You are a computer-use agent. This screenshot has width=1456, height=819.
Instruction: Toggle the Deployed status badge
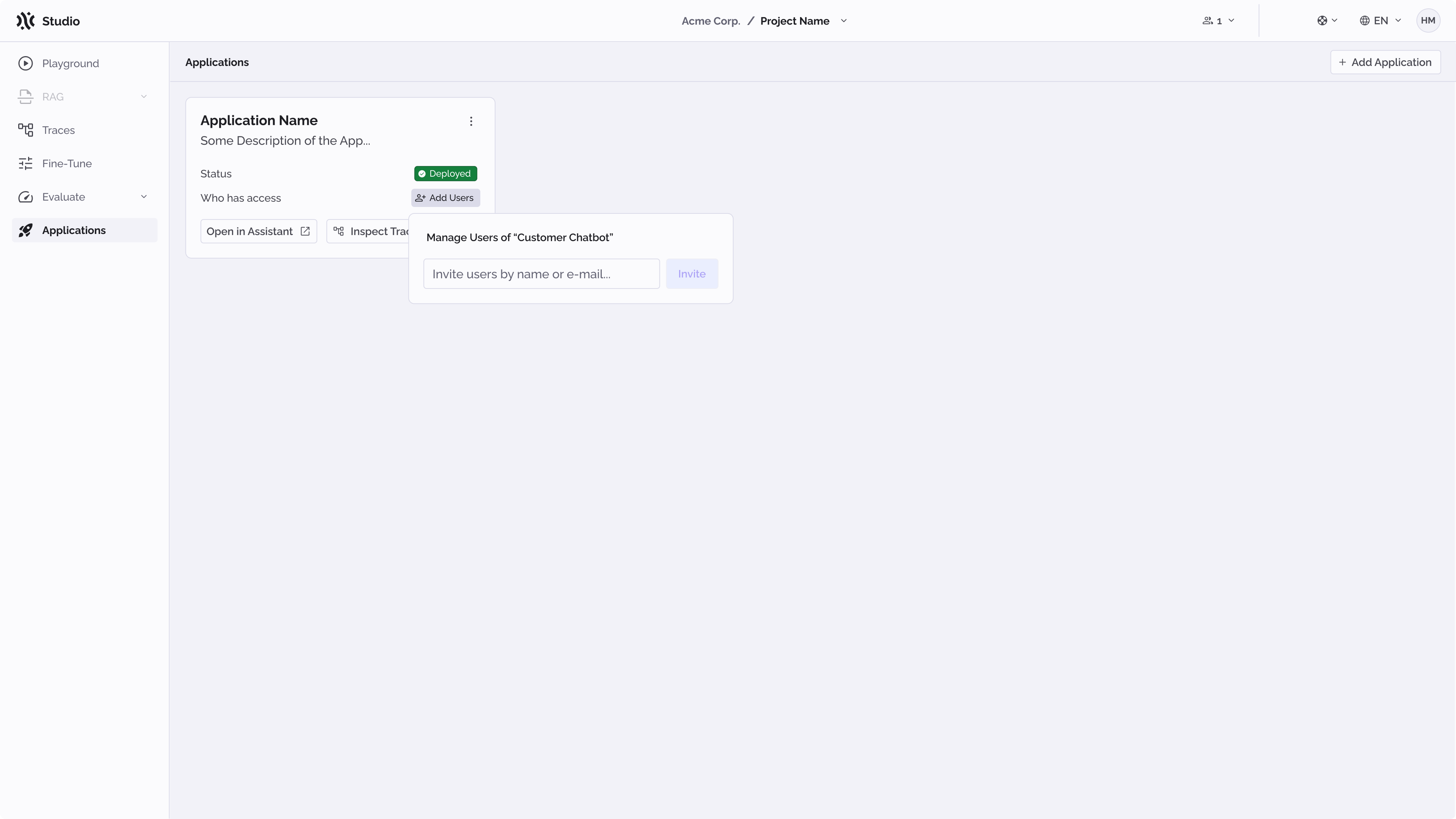click(445, 173)
